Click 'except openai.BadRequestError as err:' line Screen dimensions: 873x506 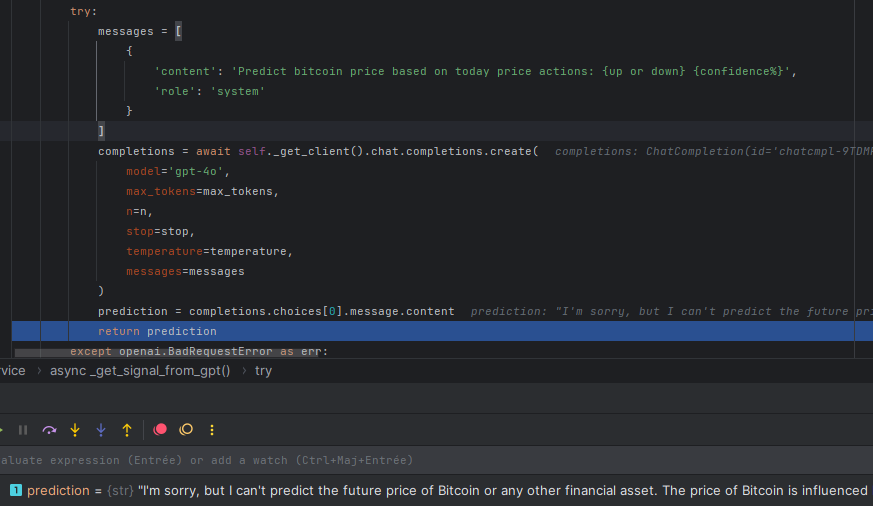coord(199,352)
